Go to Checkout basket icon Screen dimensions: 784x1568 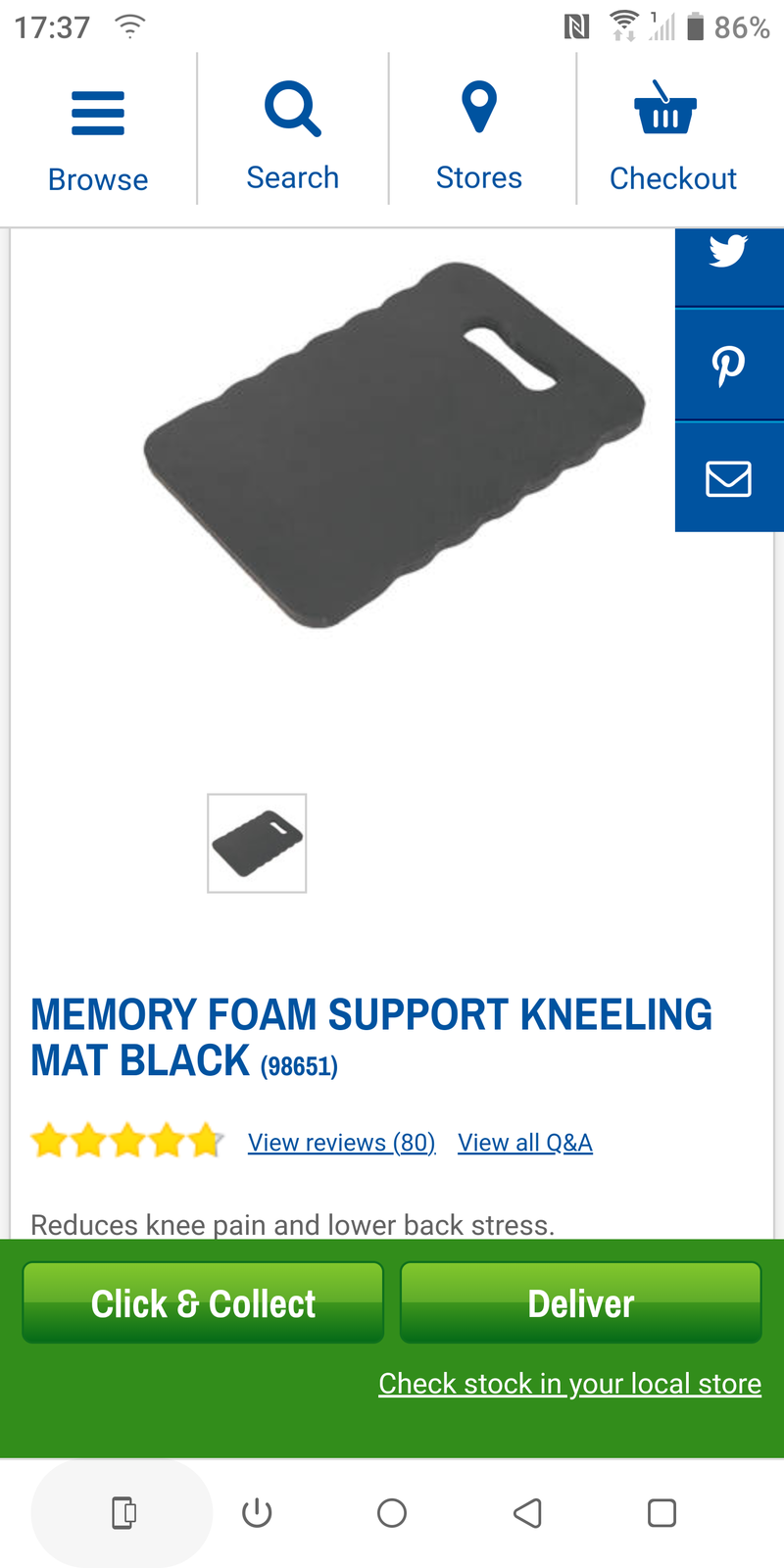pyautogui.click(x=665, y=107)
